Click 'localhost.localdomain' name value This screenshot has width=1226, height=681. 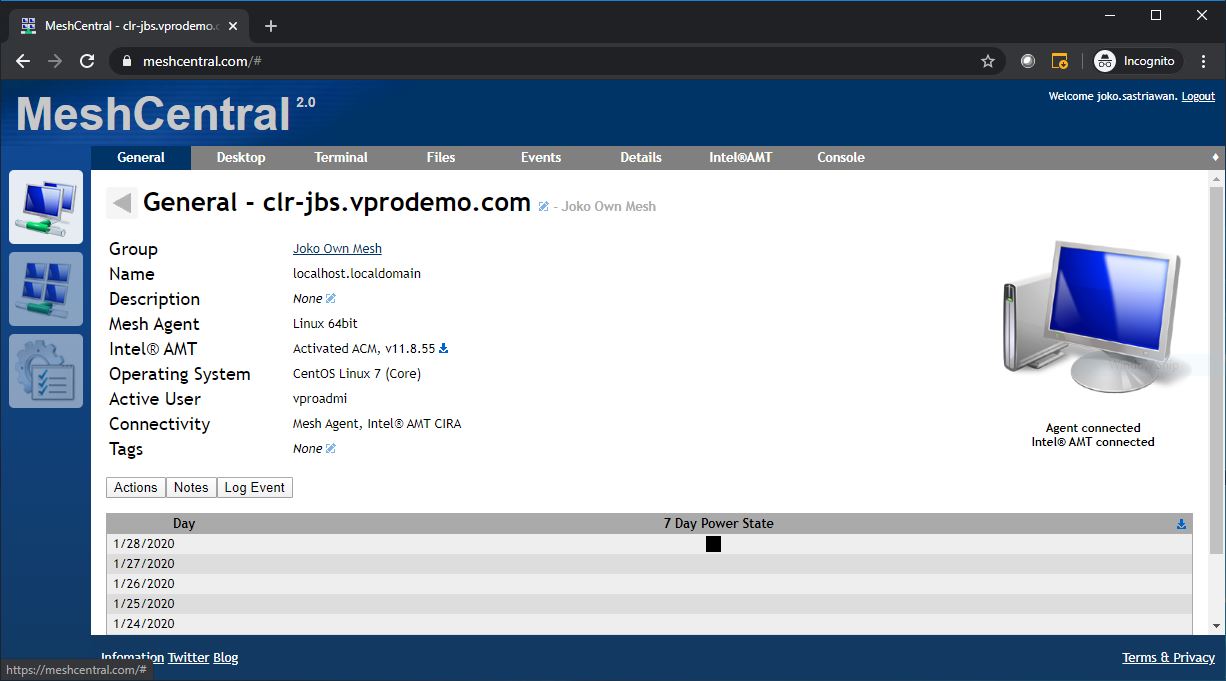point(357,273)
